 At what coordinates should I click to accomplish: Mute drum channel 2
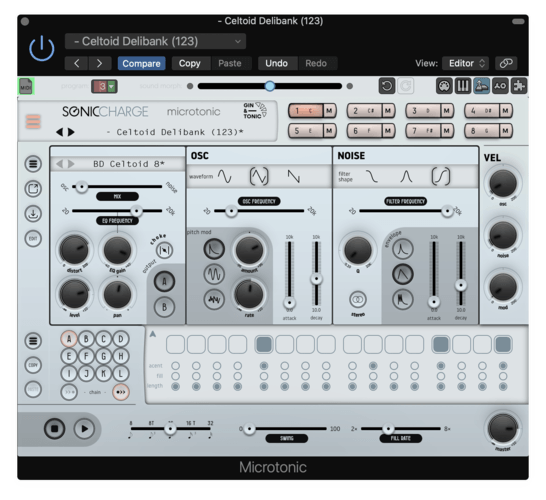[x=388, y=111]
